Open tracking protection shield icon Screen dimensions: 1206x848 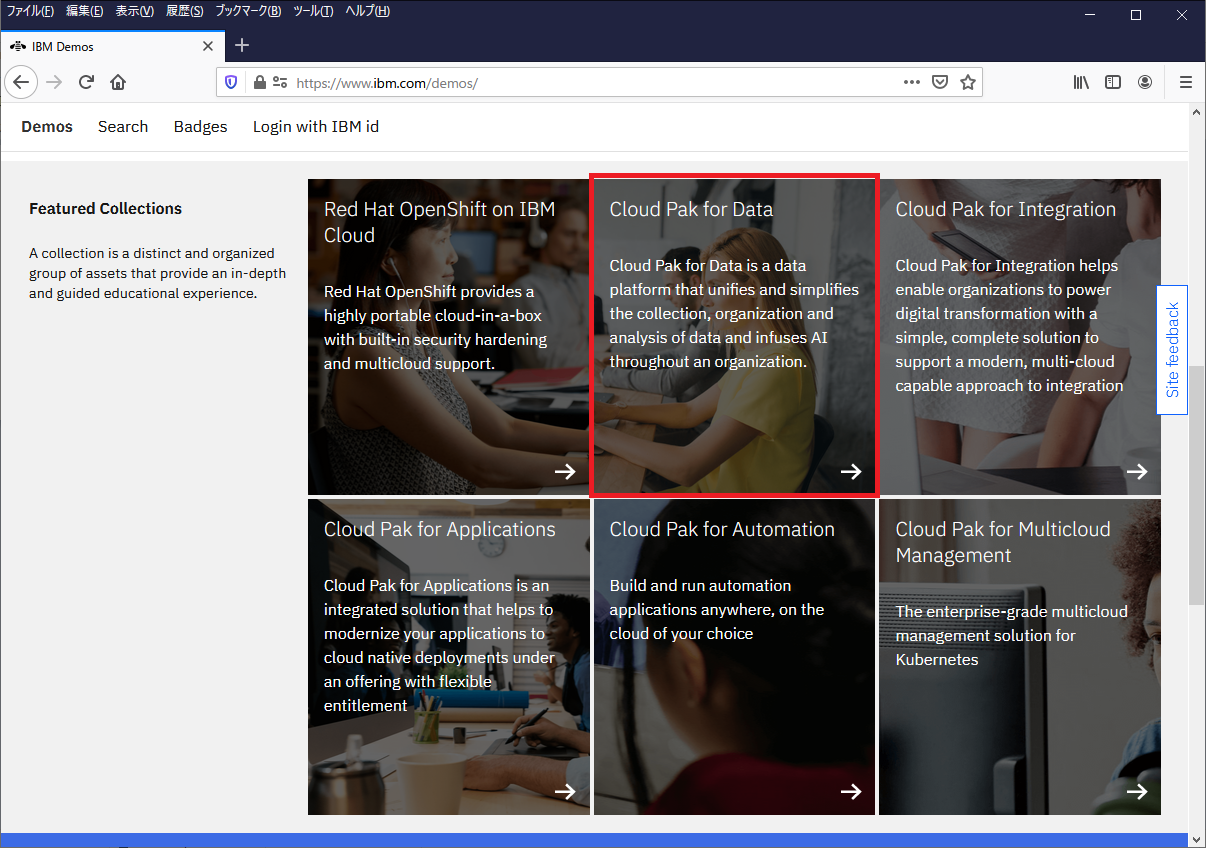pos(231,82)
